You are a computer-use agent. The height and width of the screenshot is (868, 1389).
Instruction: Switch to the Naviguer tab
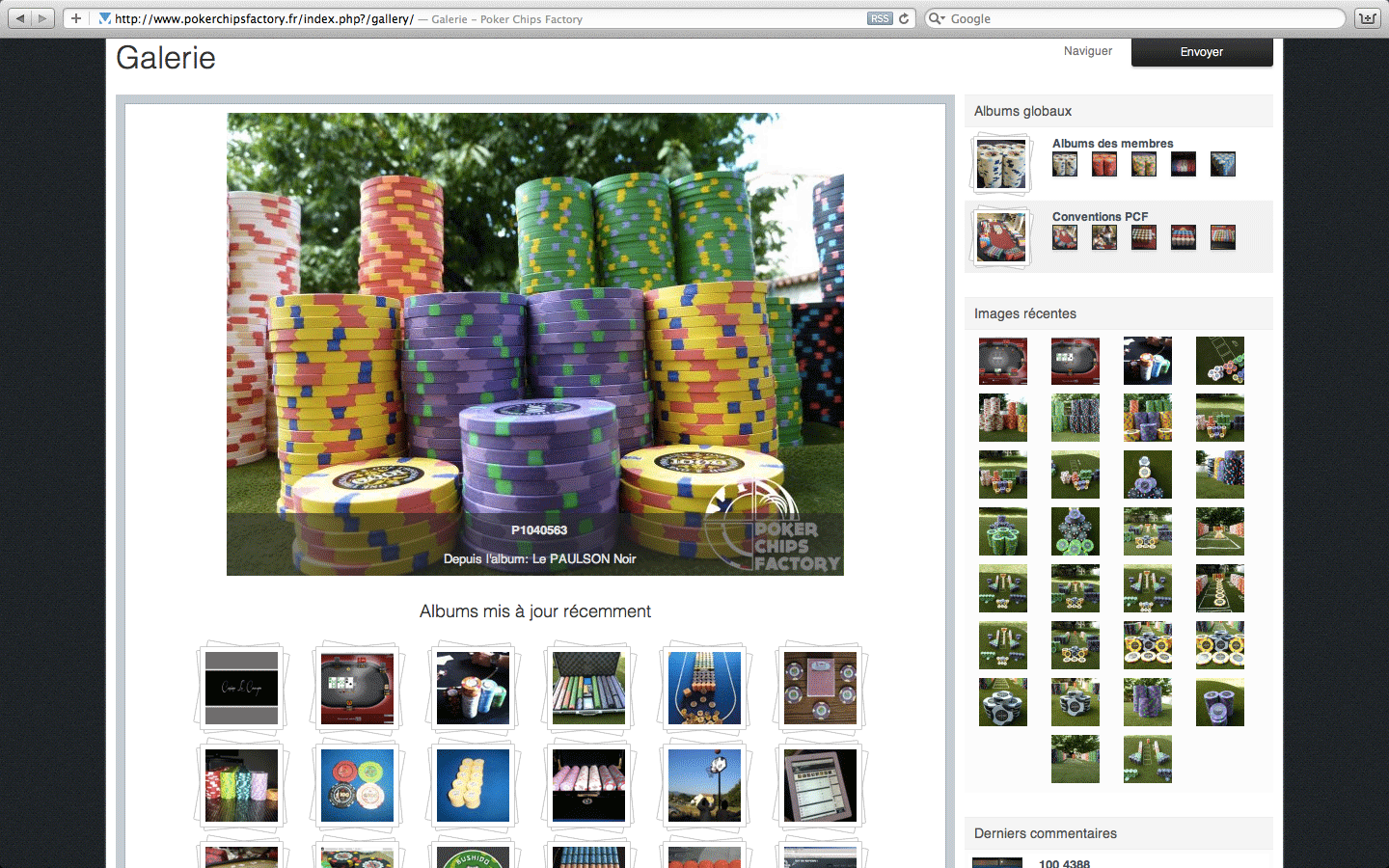[1088, 51]
